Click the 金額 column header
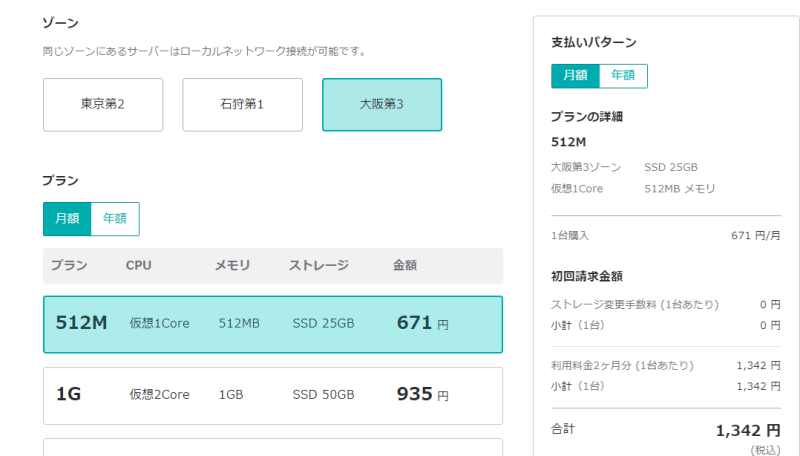The width and height of the screenshot is (800, 456). point(405,265)
